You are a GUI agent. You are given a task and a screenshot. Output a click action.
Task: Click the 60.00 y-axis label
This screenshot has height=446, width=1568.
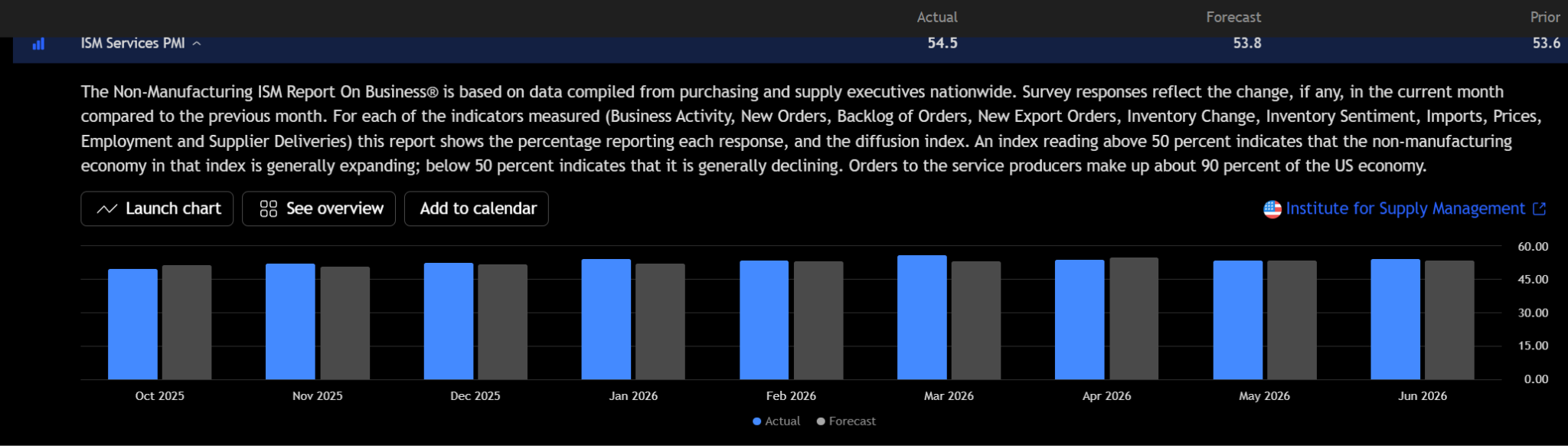[1533, 247]
